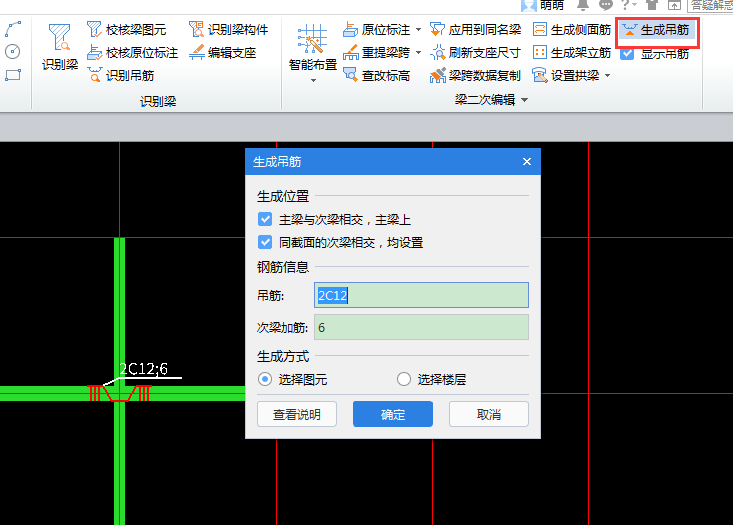
Task: Toggle 主梁与次梁相交，主梁上 checkbox
Action: pyautogui.click(x=265, y=219)
